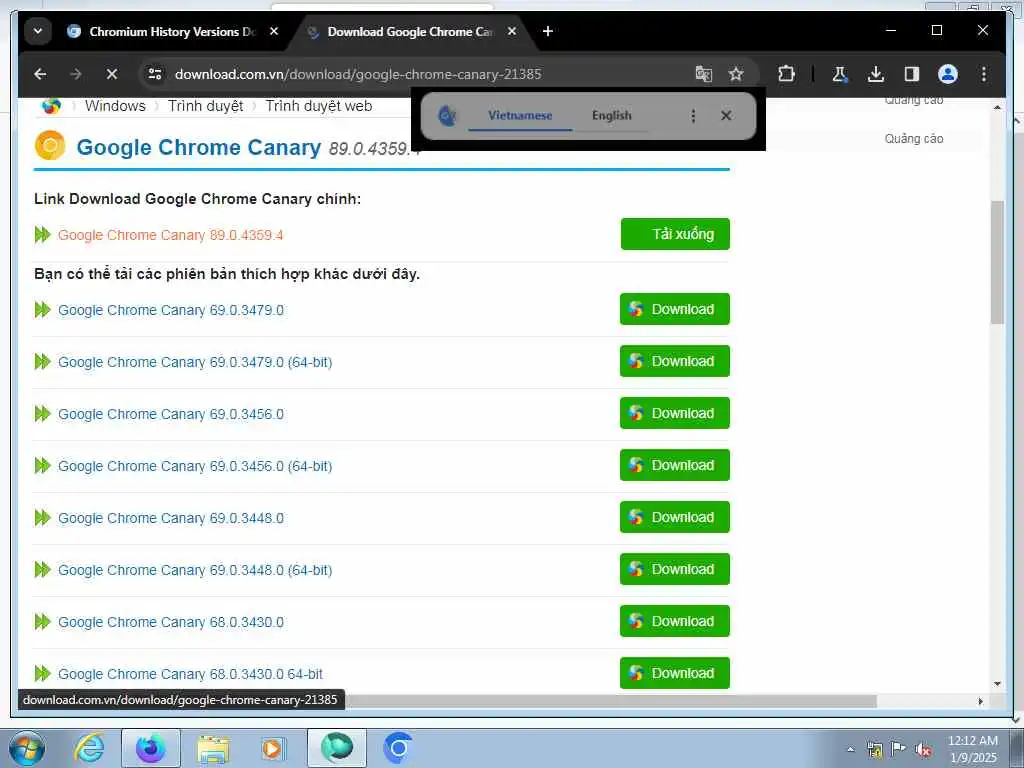Select the Download Google Chrome Canary tab
Viewport: 1024px width, 768px height.
[409, 31]
